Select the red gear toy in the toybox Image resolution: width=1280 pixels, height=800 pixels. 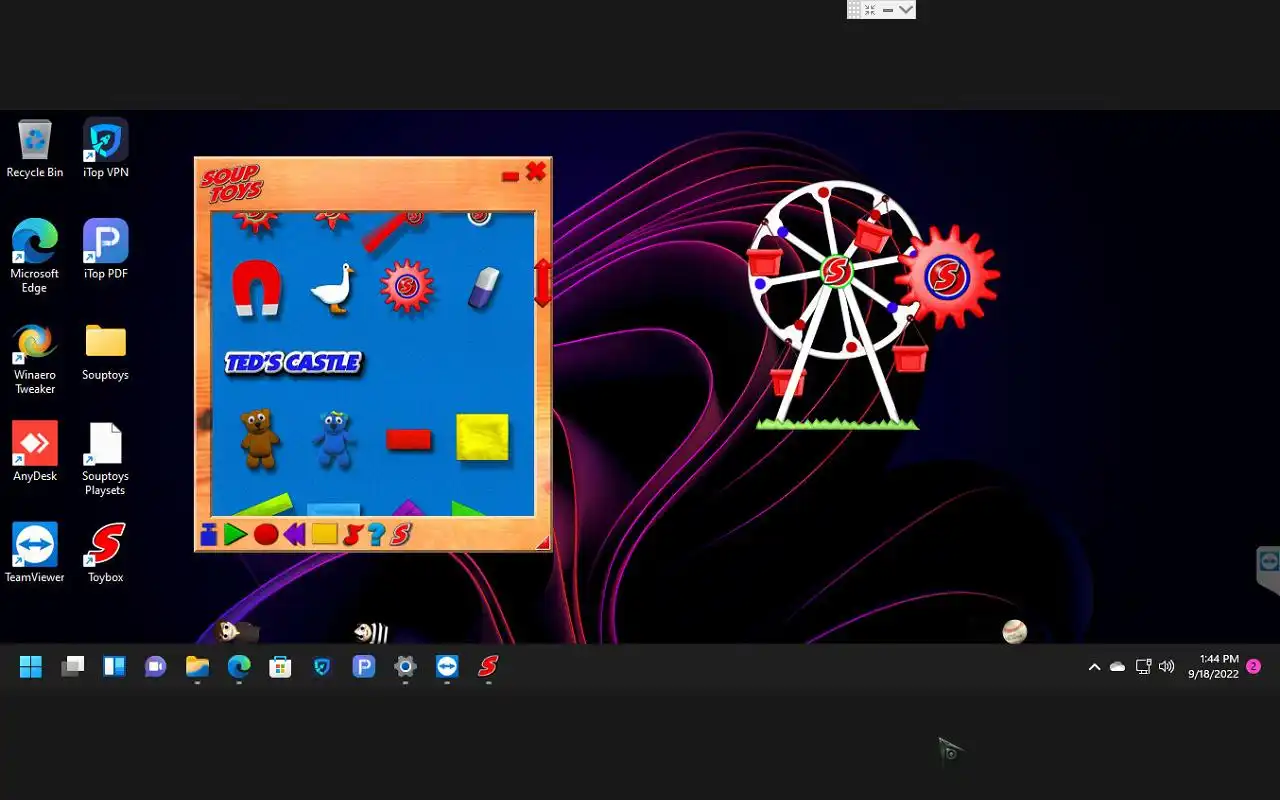pyautogui.click(x=407, y=287)
